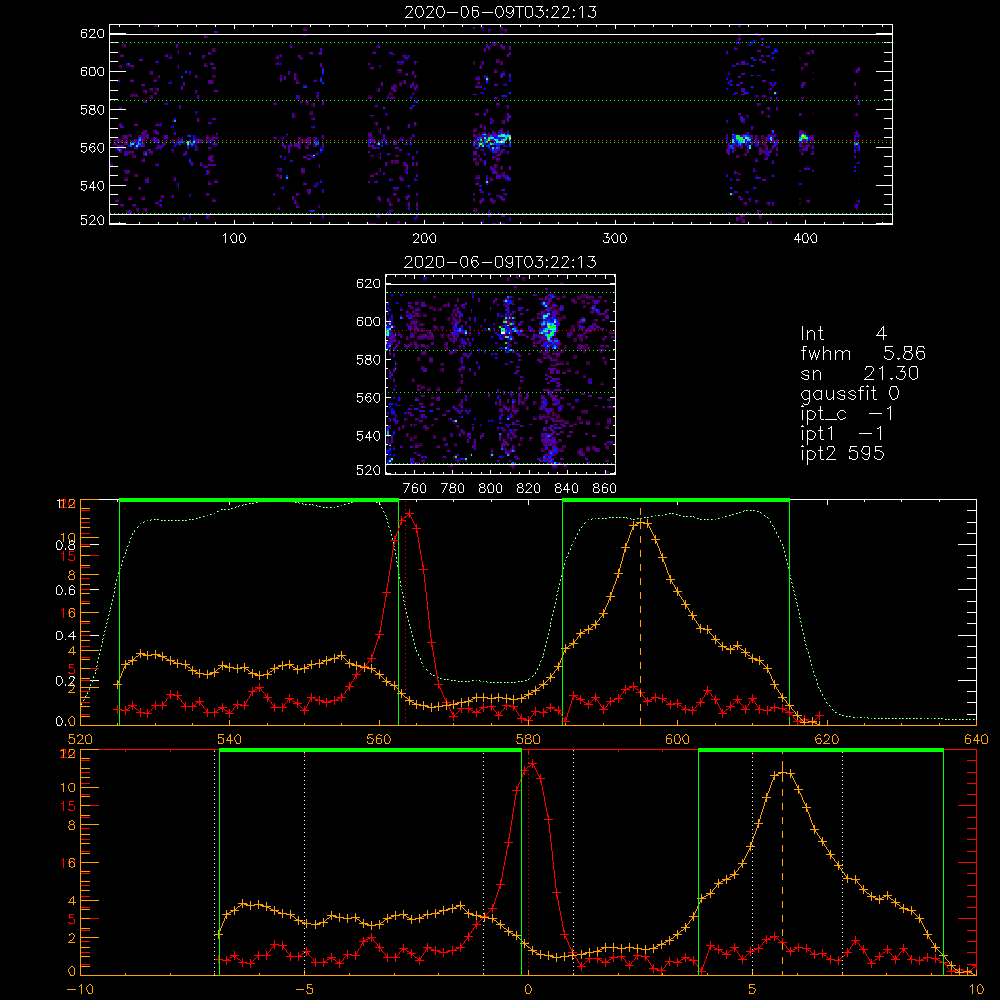The width and height of the screenshot is (1000, 1000).
Task: Click the thick green bar at top-right of the bottom plot
Action: (x=821, y=750)
